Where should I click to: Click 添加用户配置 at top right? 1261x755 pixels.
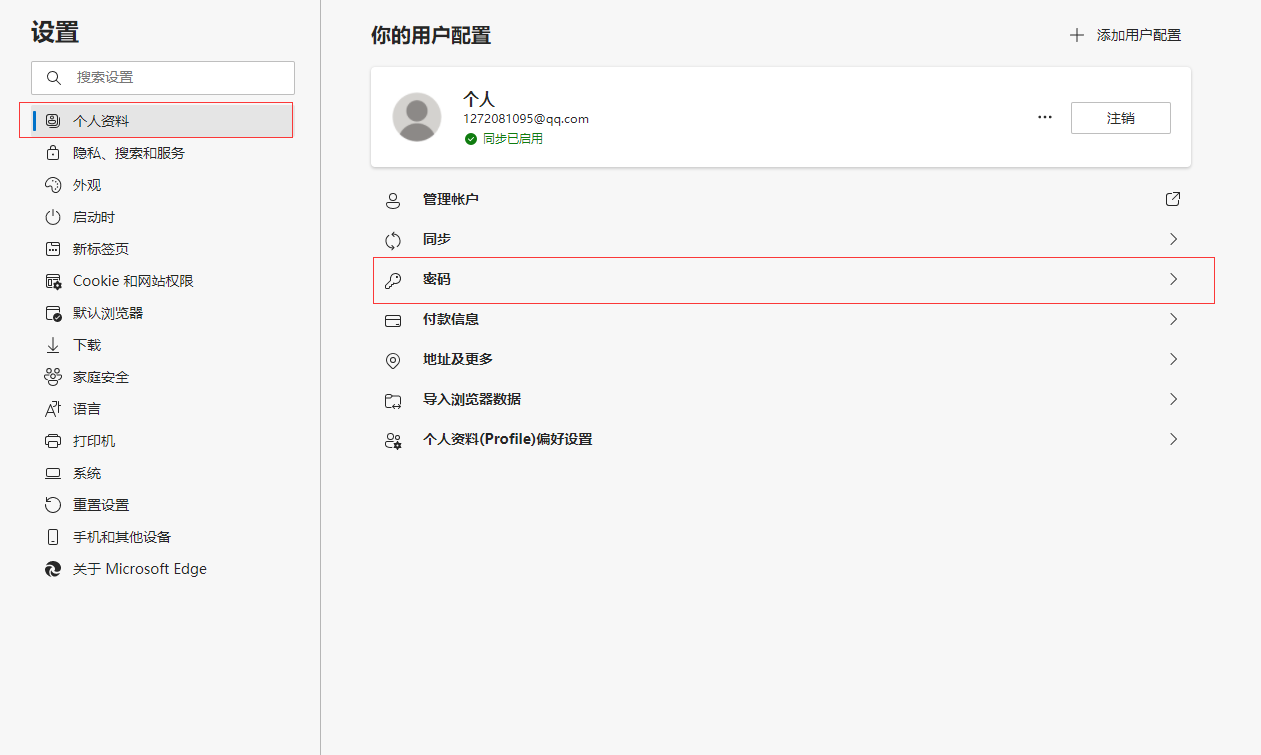click(1124, 34)
